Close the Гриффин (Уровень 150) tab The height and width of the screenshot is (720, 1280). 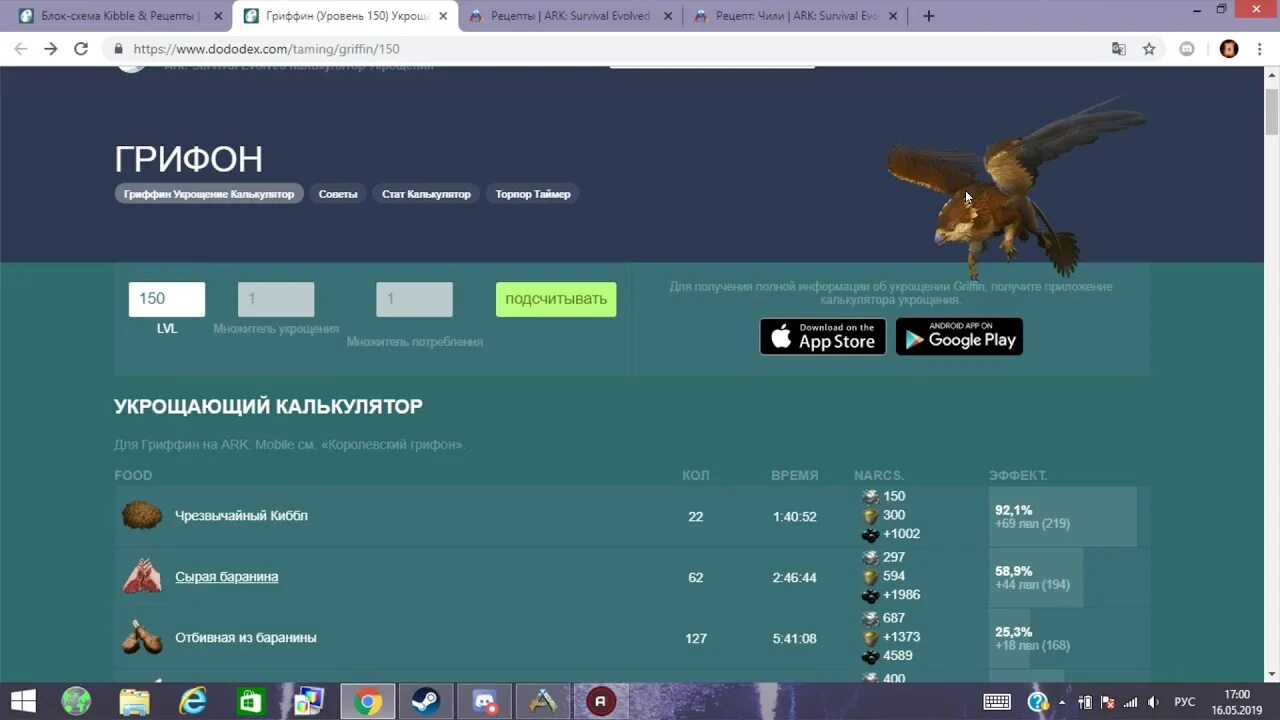click(x=443, y=16)
